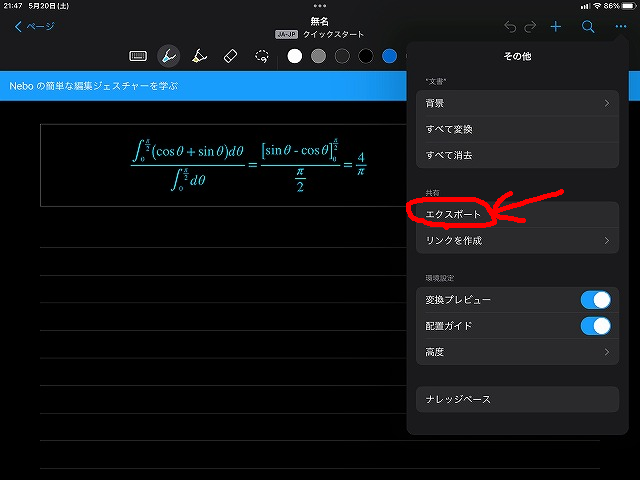The height and width of the screenshot is (480, 640).
Task: Choose エクスポート from the menu
Action: [x=455, y=214]
